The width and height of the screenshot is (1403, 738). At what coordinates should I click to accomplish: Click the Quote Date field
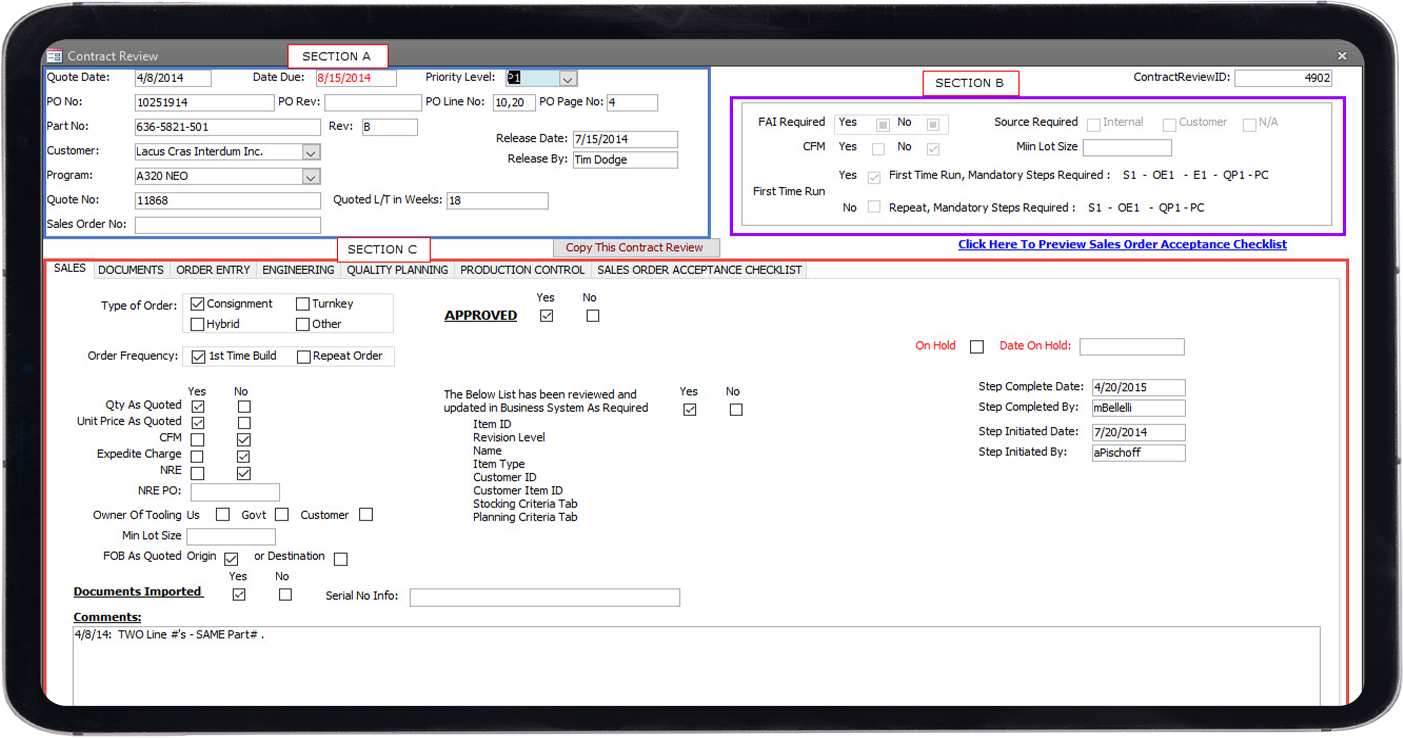[x=173, y=78]
